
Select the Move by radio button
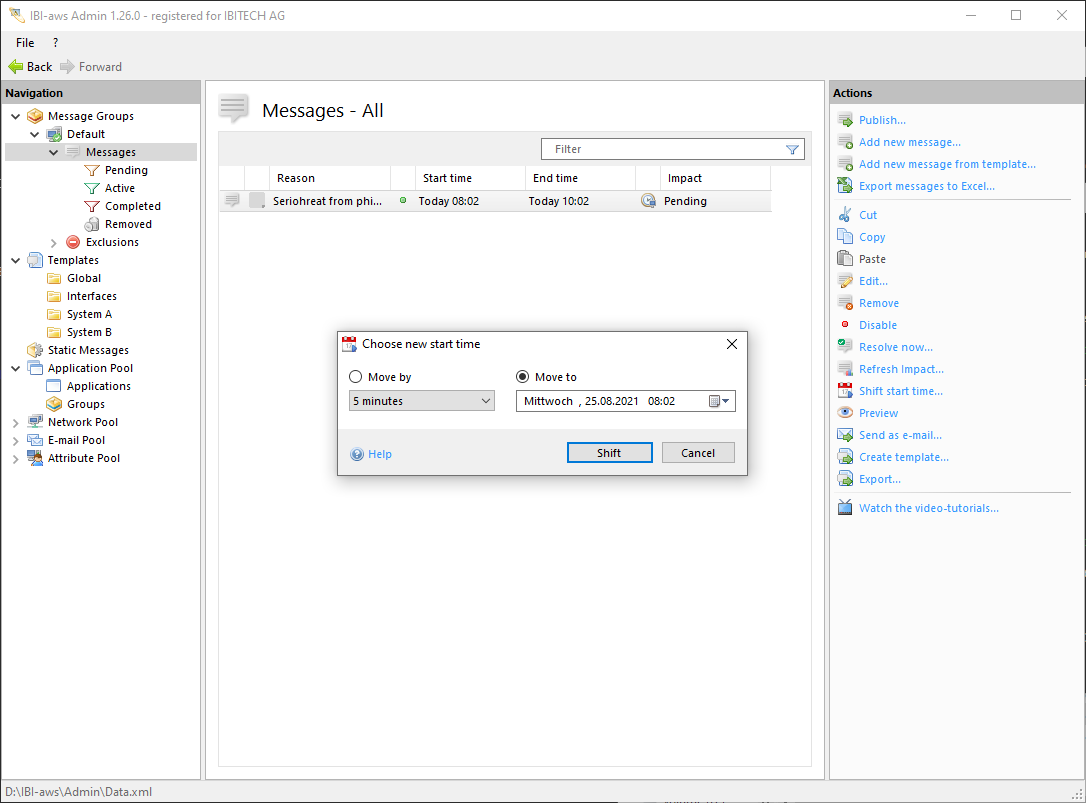[356, 377]
